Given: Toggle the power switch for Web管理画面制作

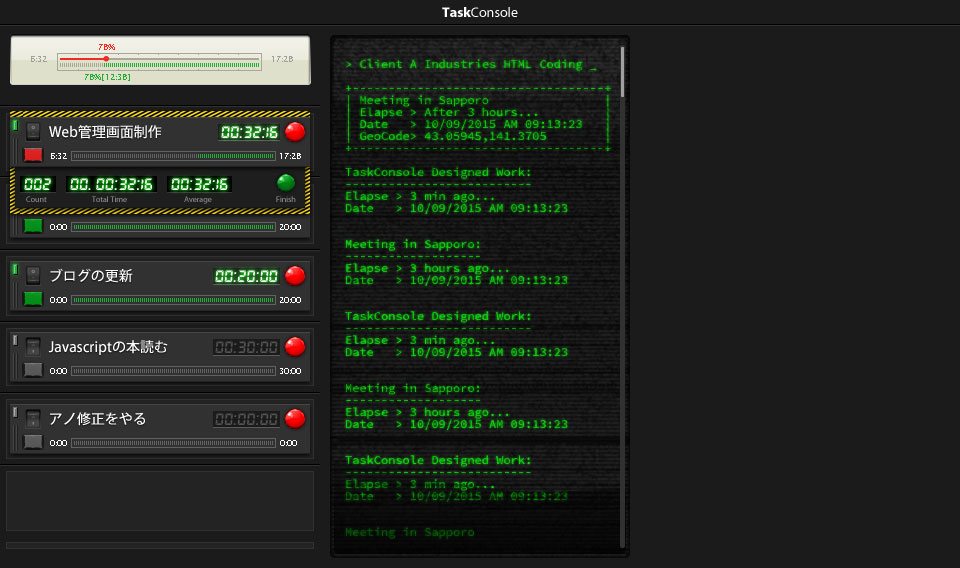Looking at the screenshot, I should point(33,131).
